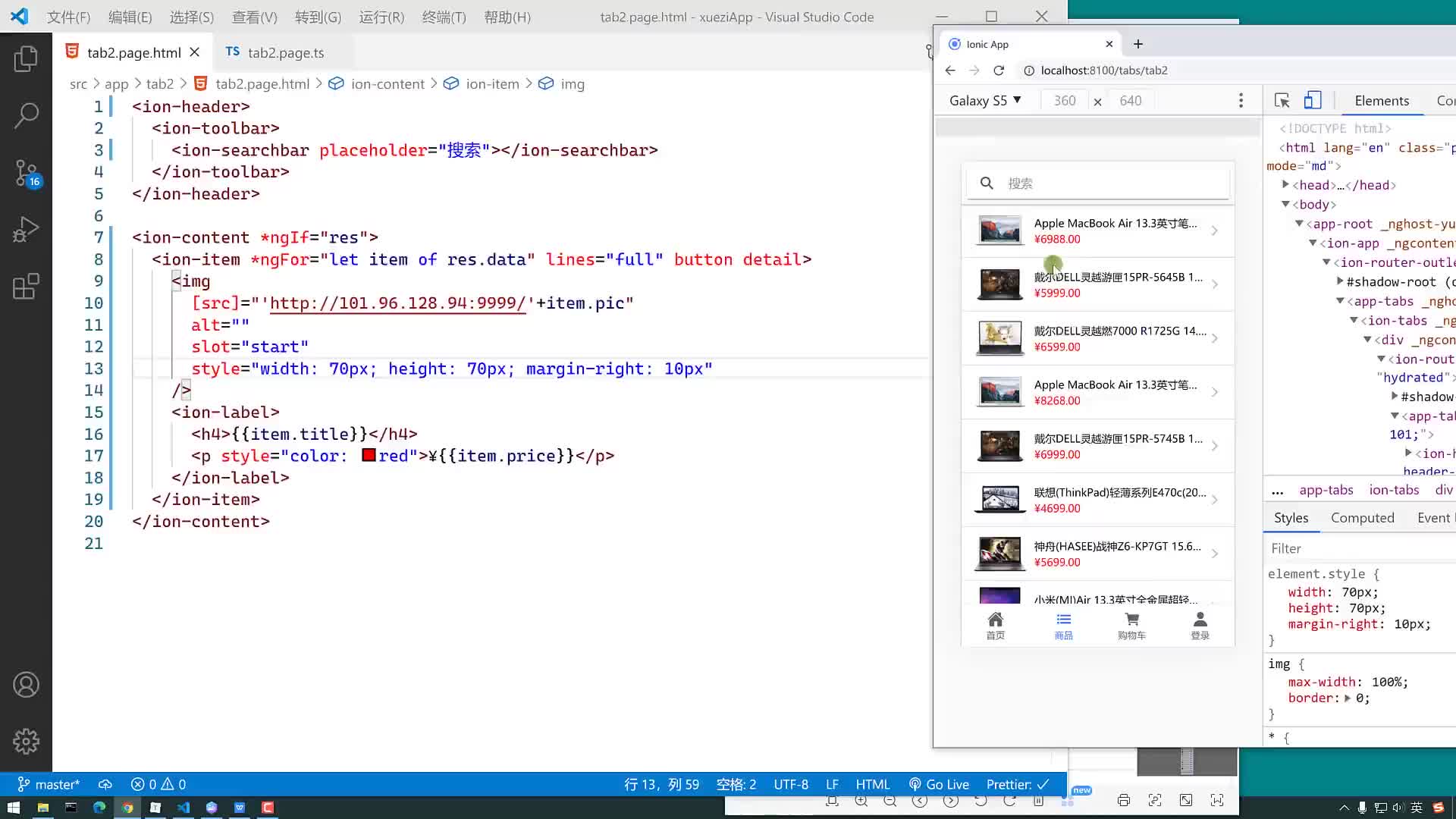Open the 文件(F) menu
1456x819 pixels.
coord(68,17)
